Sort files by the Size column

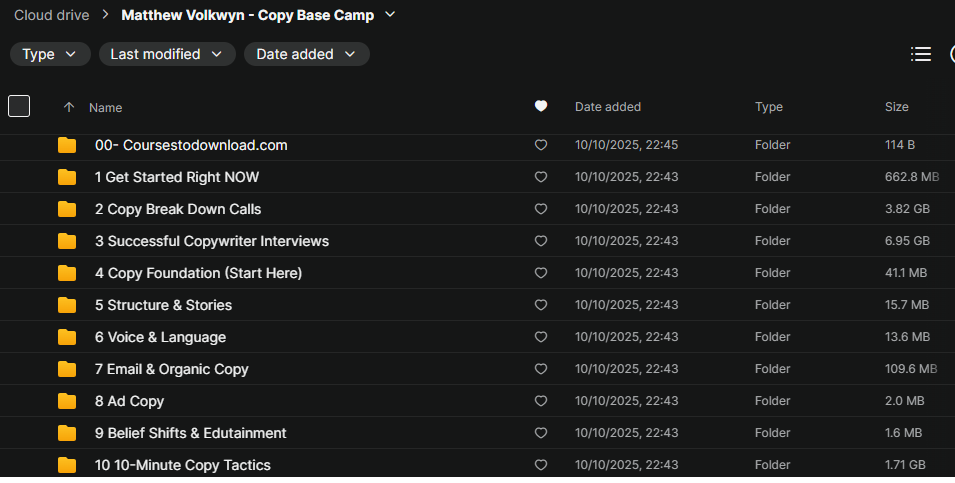pyautogui.click(x=896, y=107)
